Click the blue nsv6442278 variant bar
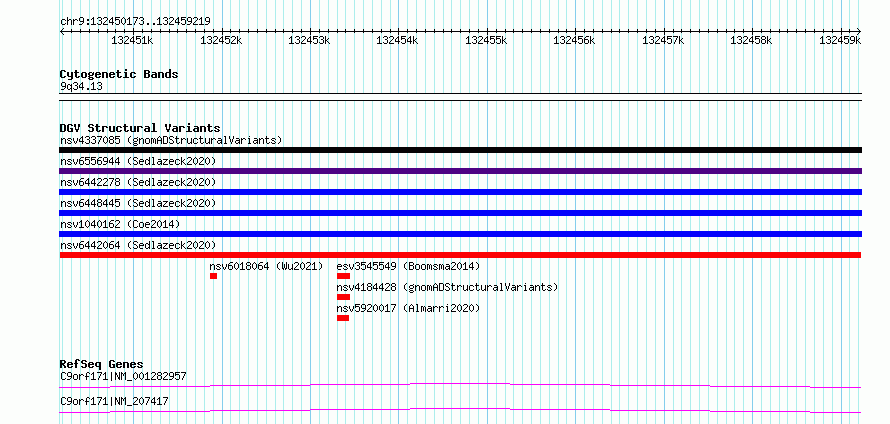Screen dimensions: 890x424 [460, 192]
